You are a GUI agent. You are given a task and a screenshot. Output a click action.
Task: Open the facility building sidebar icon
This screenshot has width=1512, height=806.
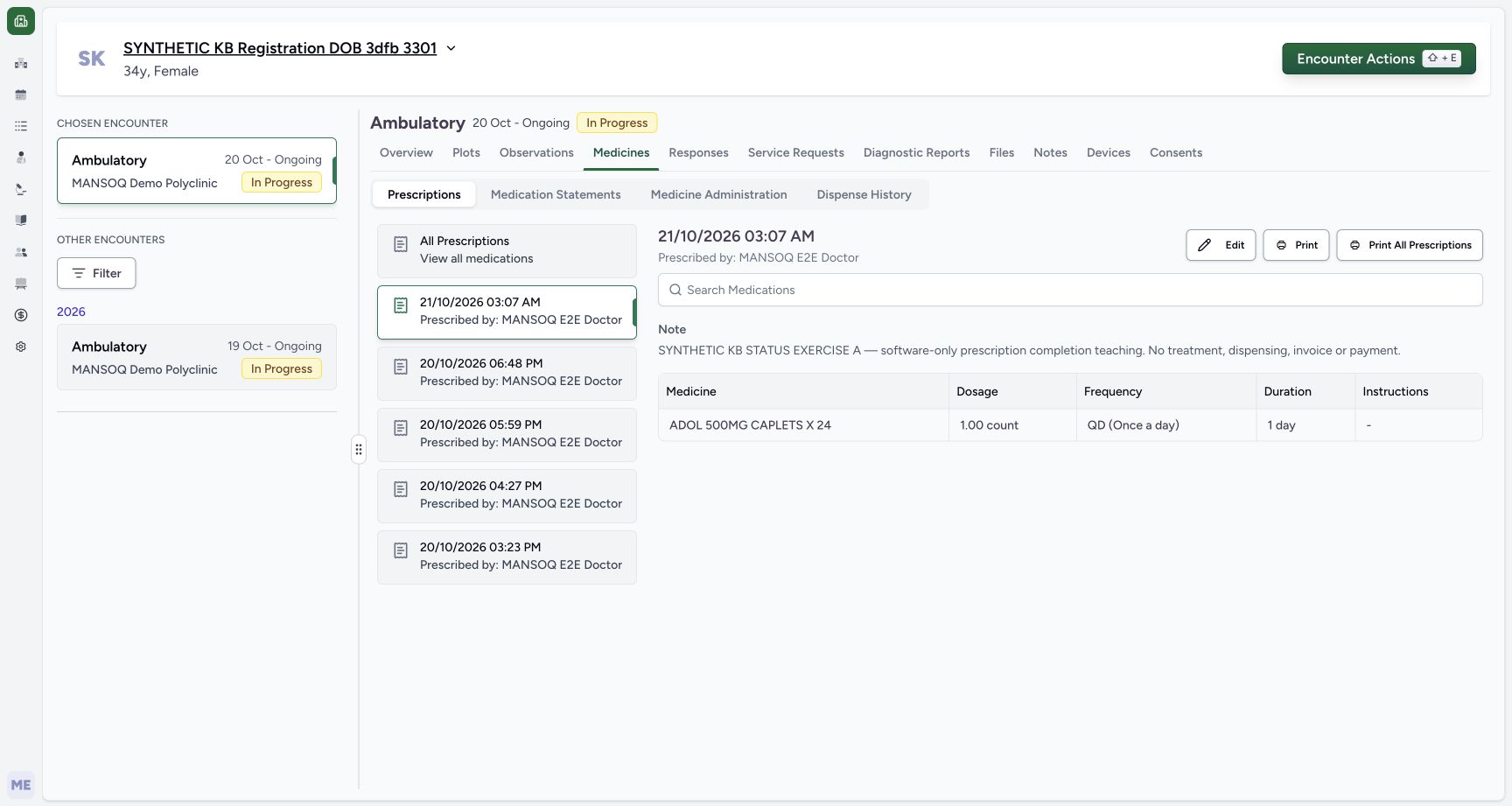tap(21, 63)
